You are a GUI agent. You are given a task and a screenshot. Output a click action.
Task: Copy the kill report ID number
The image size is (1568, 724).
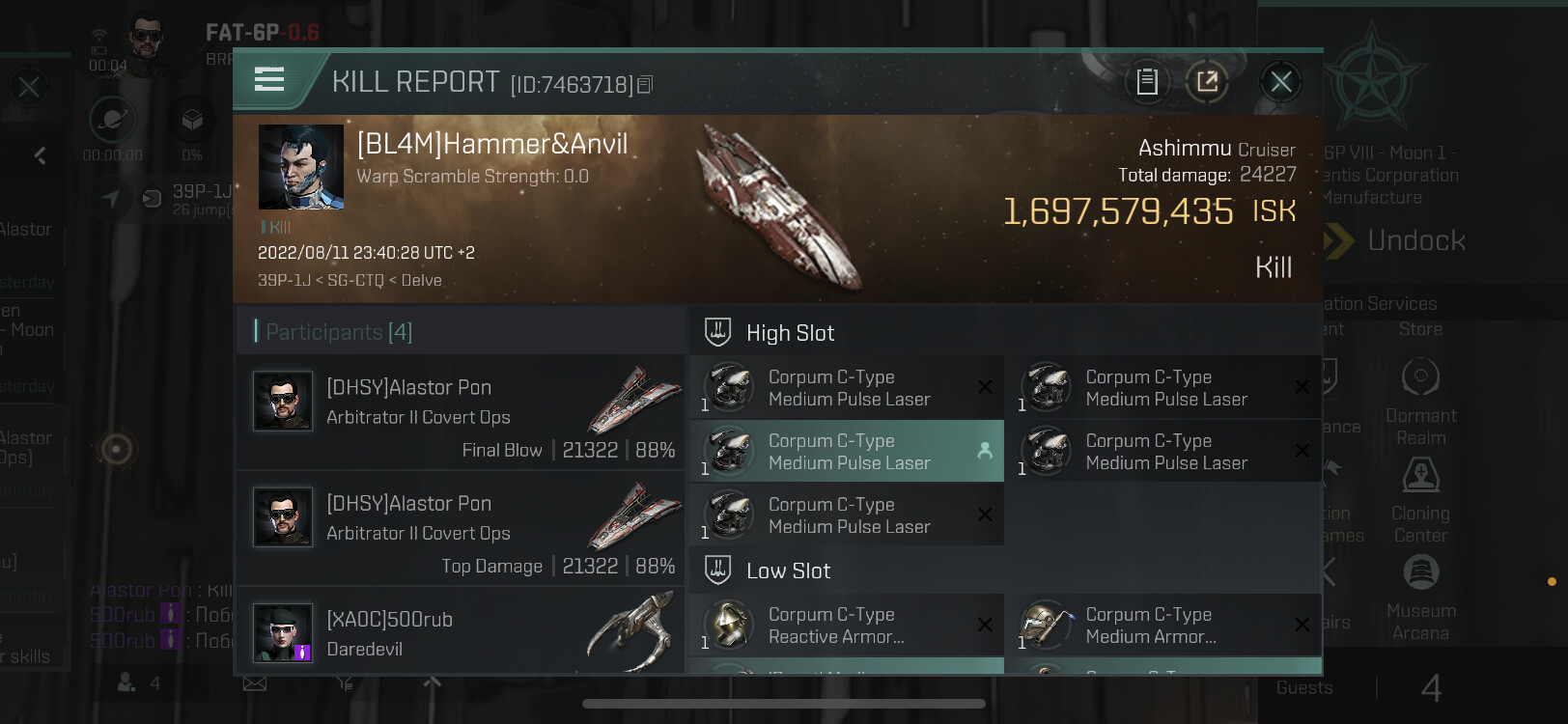point(645,85)
